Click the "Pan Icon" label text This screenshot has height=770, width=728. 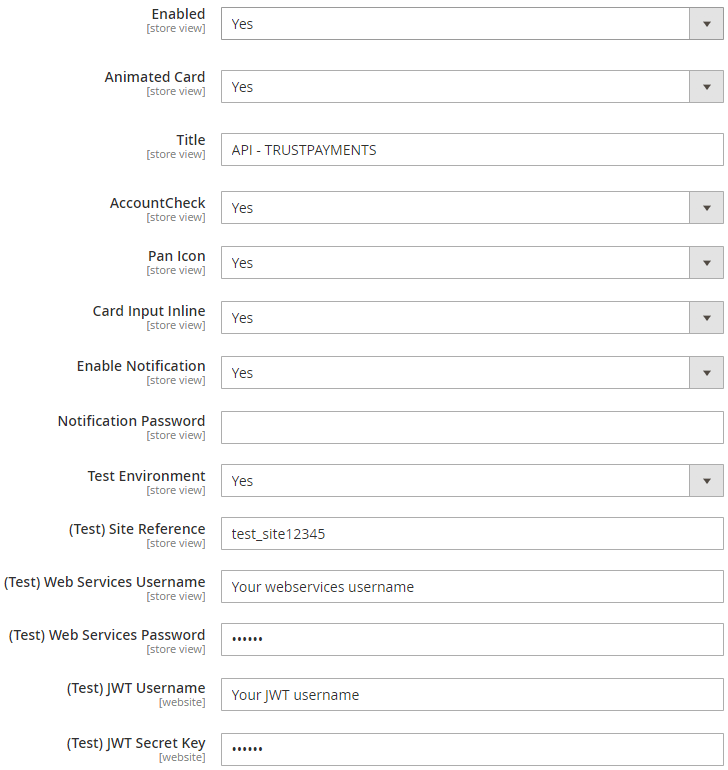(177, 256)
